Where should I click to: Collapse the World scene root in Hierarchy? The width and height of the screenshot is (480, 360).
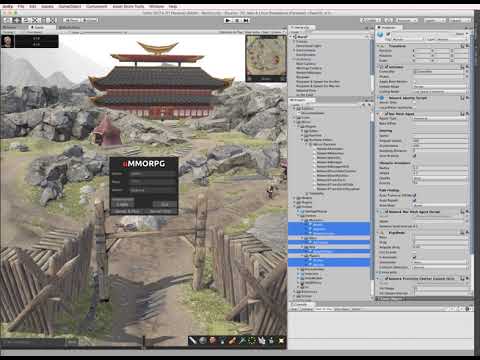pyautogui.click(x=291, y=37)
